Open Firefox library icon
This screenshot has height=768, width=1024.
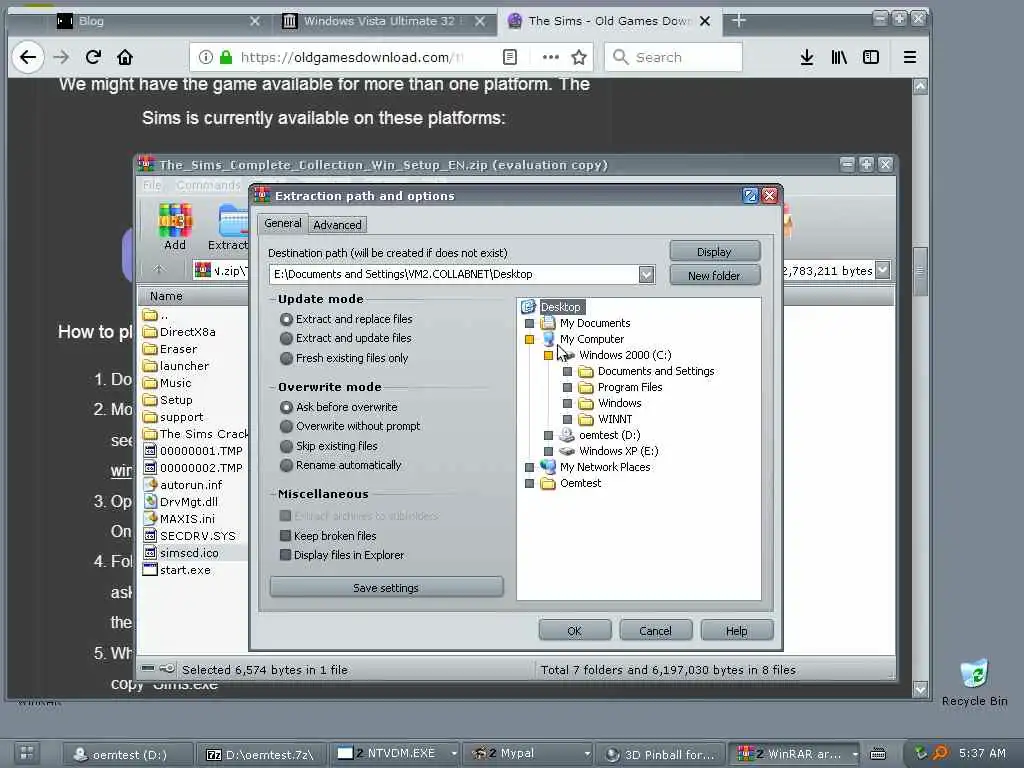[x=839, y=57]
